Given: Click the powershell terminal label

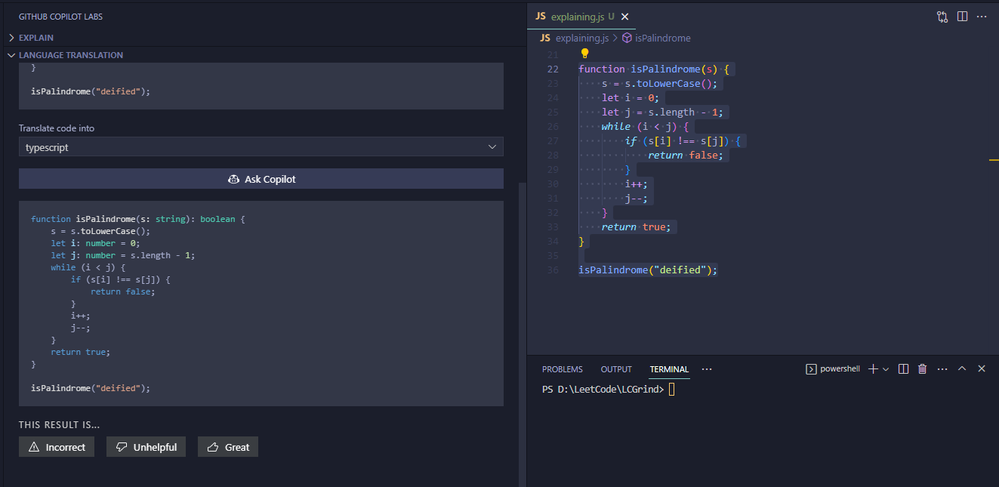Looking at the screenshot, I should coord(840,369).
